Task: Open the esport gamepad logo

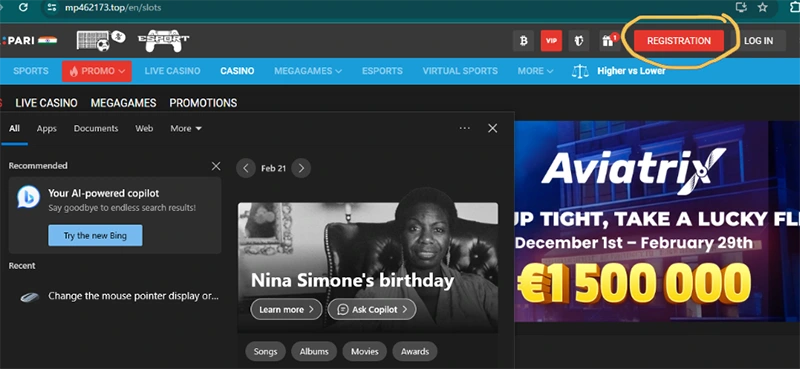Action: point(163,41)
